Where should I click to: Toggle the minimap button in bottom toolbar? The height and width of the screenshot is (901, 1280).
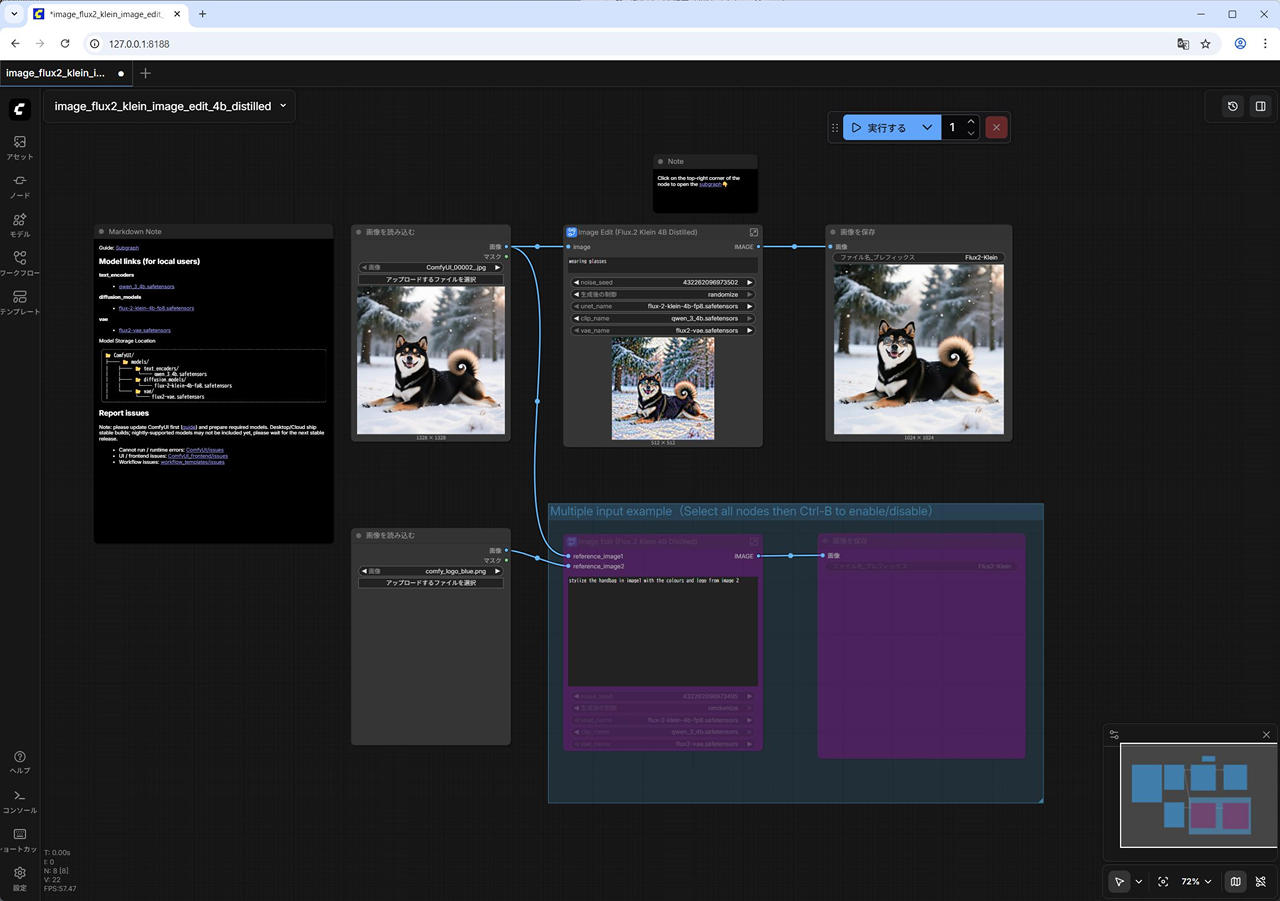click(1236, 882)
